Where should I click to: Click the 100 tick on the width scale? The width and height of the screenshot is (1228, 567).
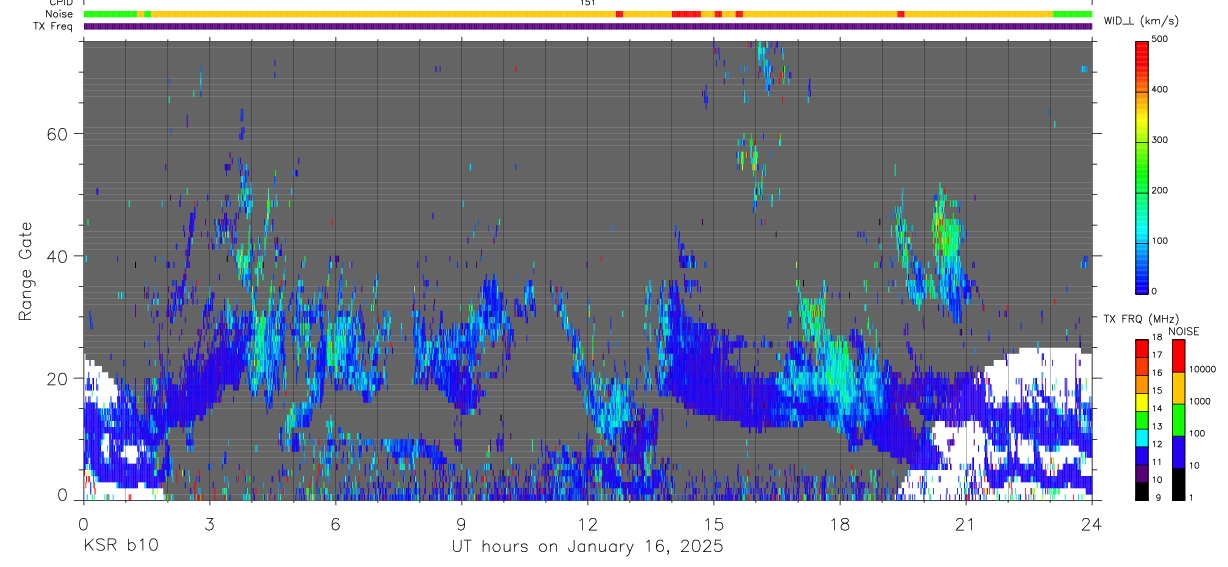pyautogui.click(x=1160, y=241)
